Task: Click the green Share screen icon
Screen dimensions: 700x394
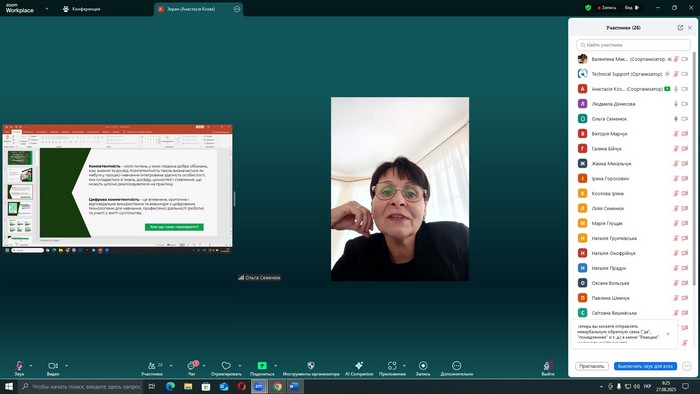Action: pos(262,365)
